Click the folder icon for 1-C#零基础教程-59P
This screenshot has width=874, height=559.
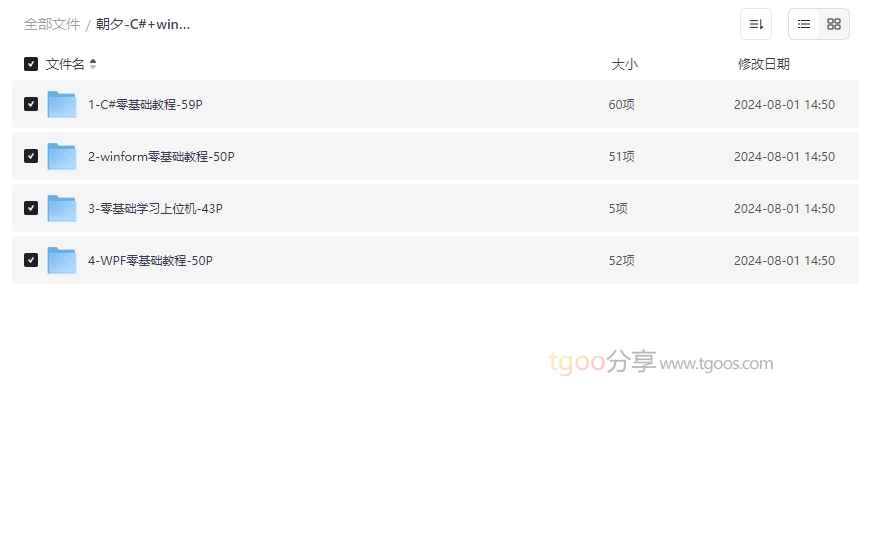(62, 104)
